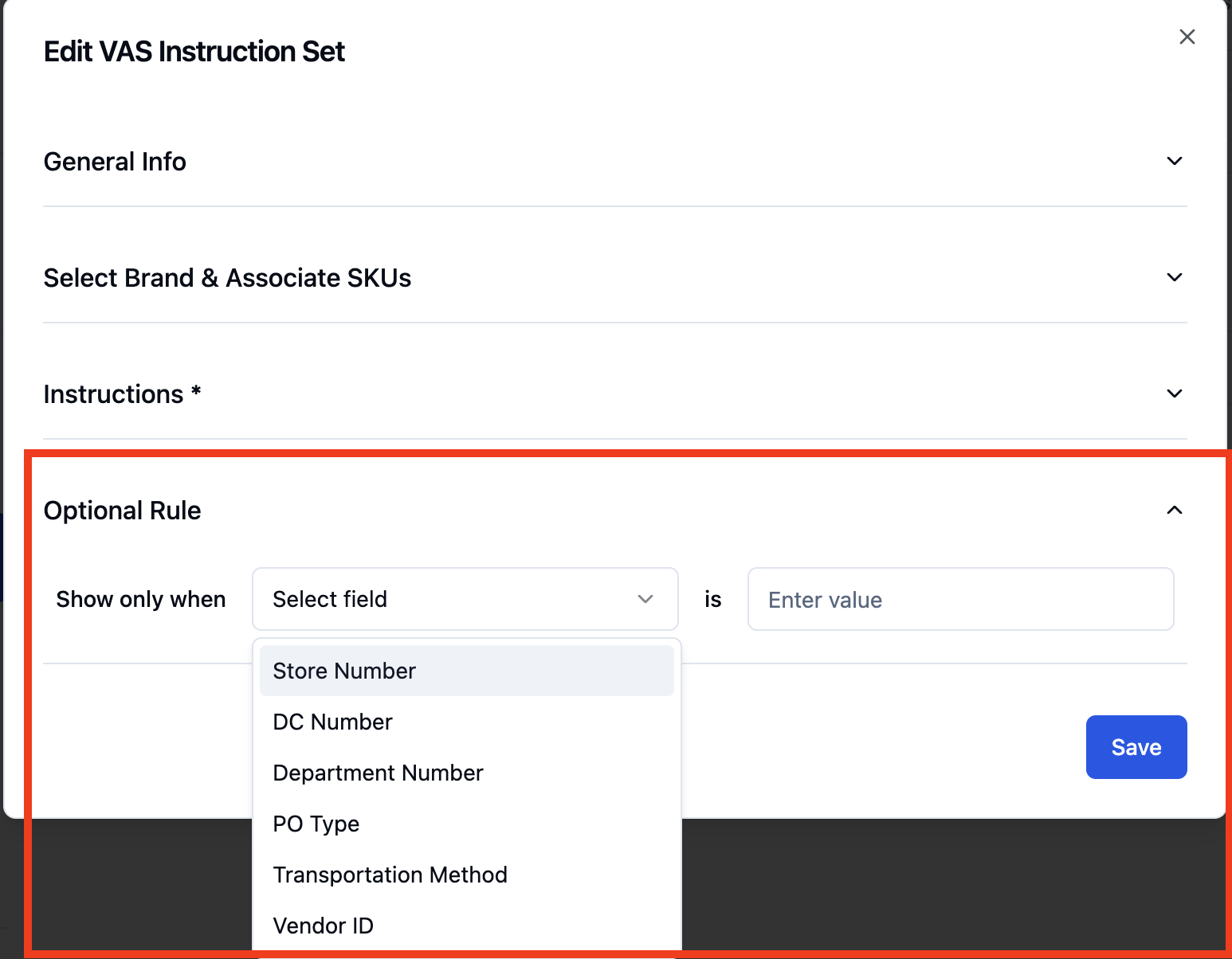The width and height of the screenshot is (1232, 959).
Task: Open Select Brand & Associate SKUs header
Action: tap(615, 278)
